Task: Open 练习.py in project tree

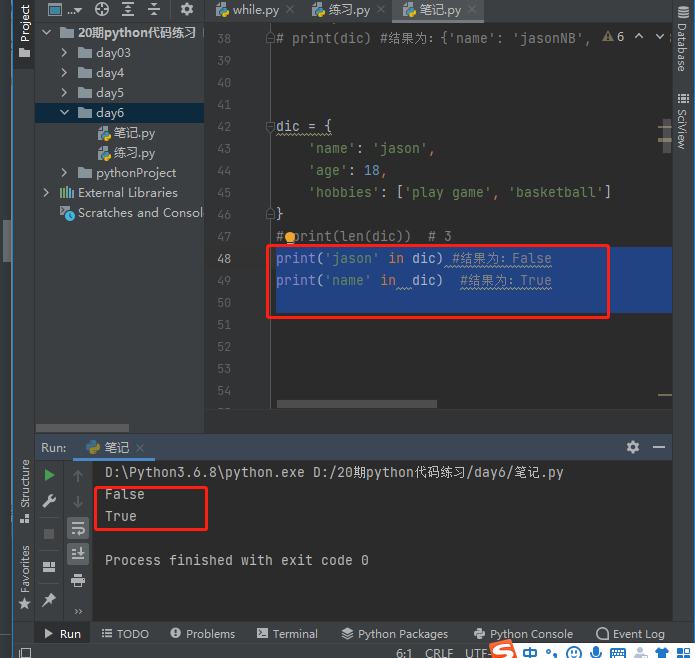Action: pyautogui.click(x=127, y=153)
